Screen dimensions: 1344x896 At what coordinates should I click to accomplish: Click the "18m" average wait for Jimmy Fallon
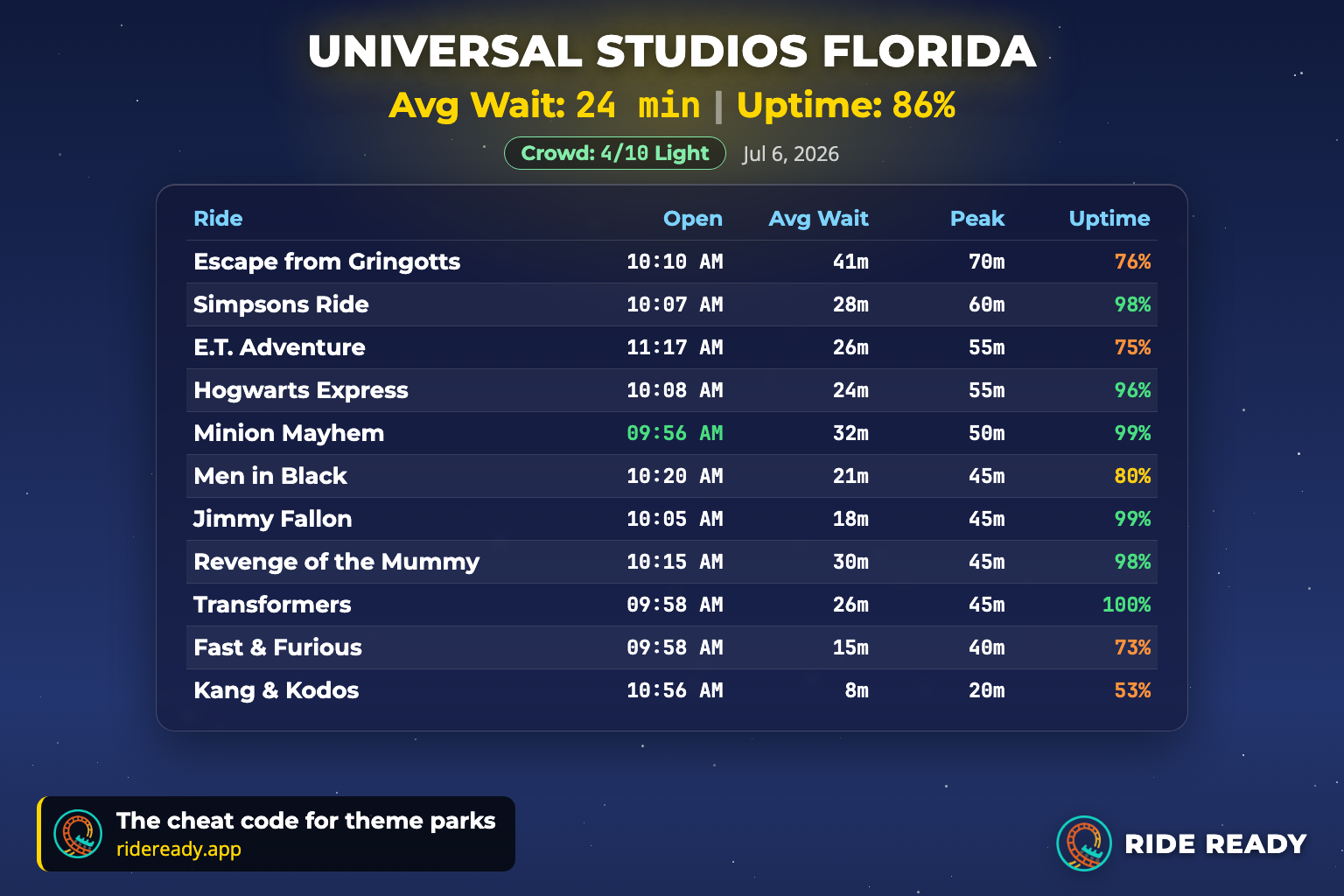850,519
